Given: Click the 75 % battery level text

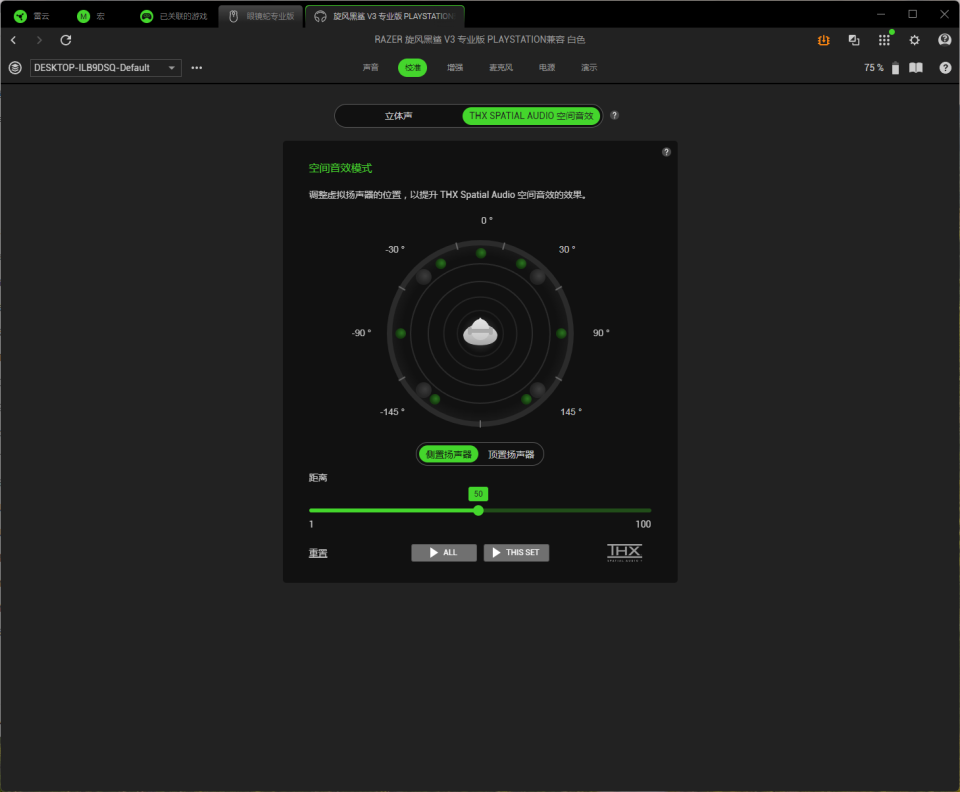Looking at the screenshot, I should click(x=874, y=67).
